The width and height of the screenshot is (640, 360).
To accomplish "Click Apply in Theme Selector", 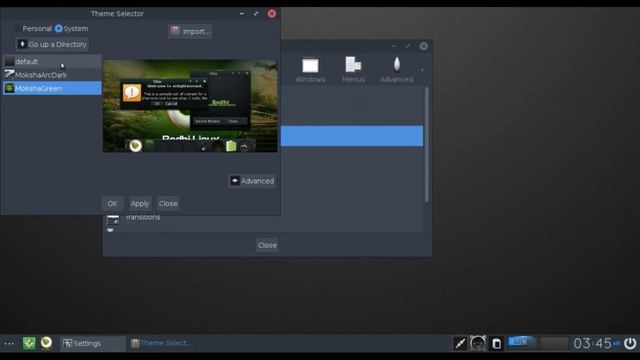I will pyautogui.click(x=140, y=203).
